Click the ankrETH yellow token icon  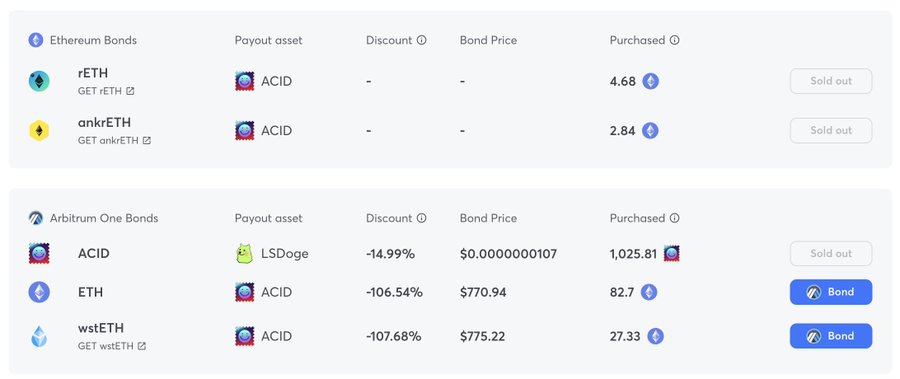tap(39, 130)
